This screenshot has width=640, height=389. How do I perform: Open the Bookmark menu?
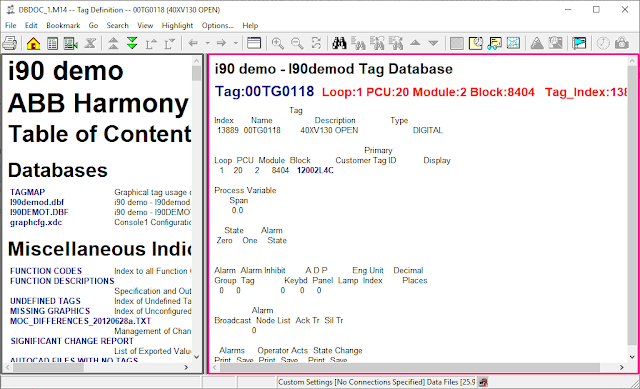(x=63, y=25)
